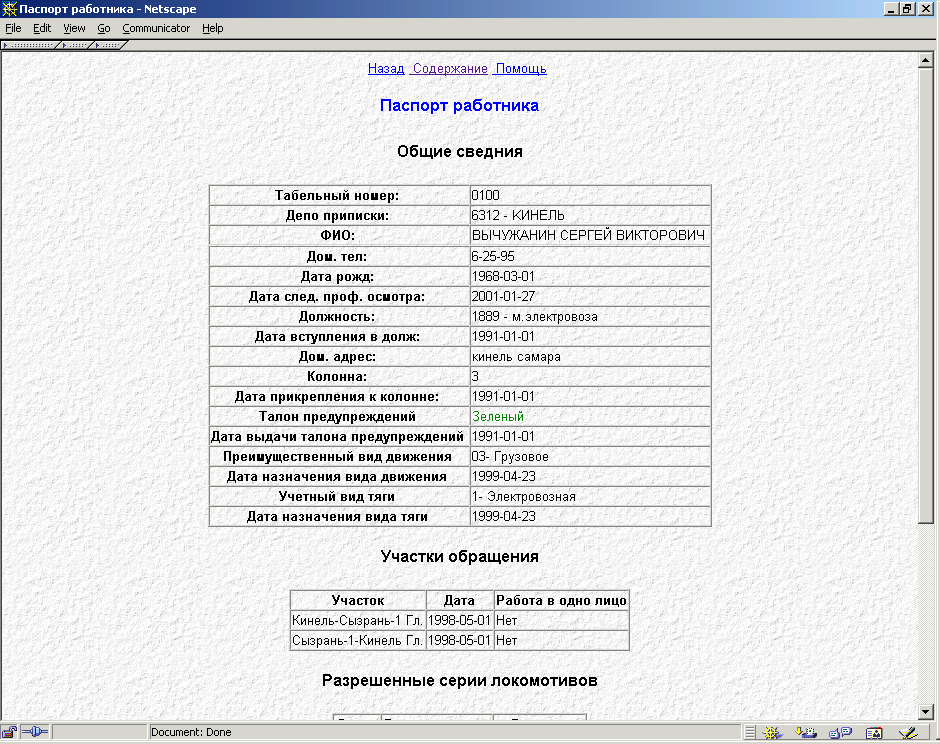Click the scrollbar down arrow
This screenshot has height=744, width=940.
tap(926, 712)
